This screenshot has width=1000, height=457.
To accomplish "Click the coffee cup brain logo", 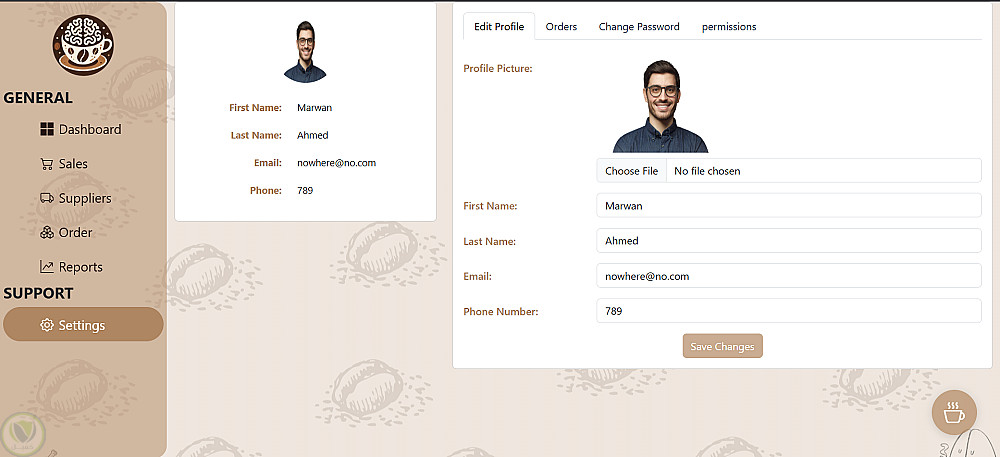I will click(83, 45).
